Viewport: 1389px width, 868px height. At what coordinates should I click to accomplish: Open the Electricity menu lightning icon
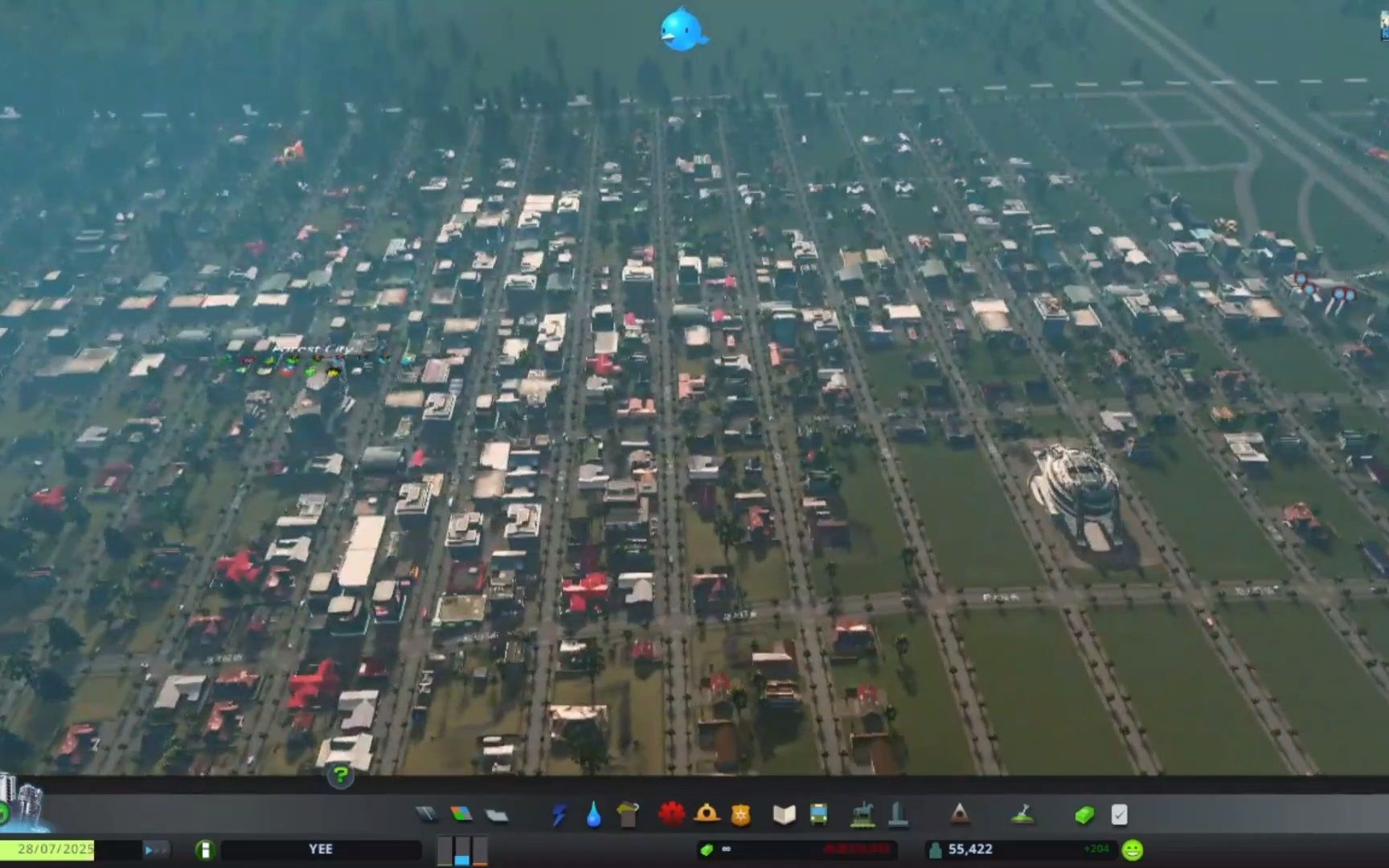coord(559,815)
